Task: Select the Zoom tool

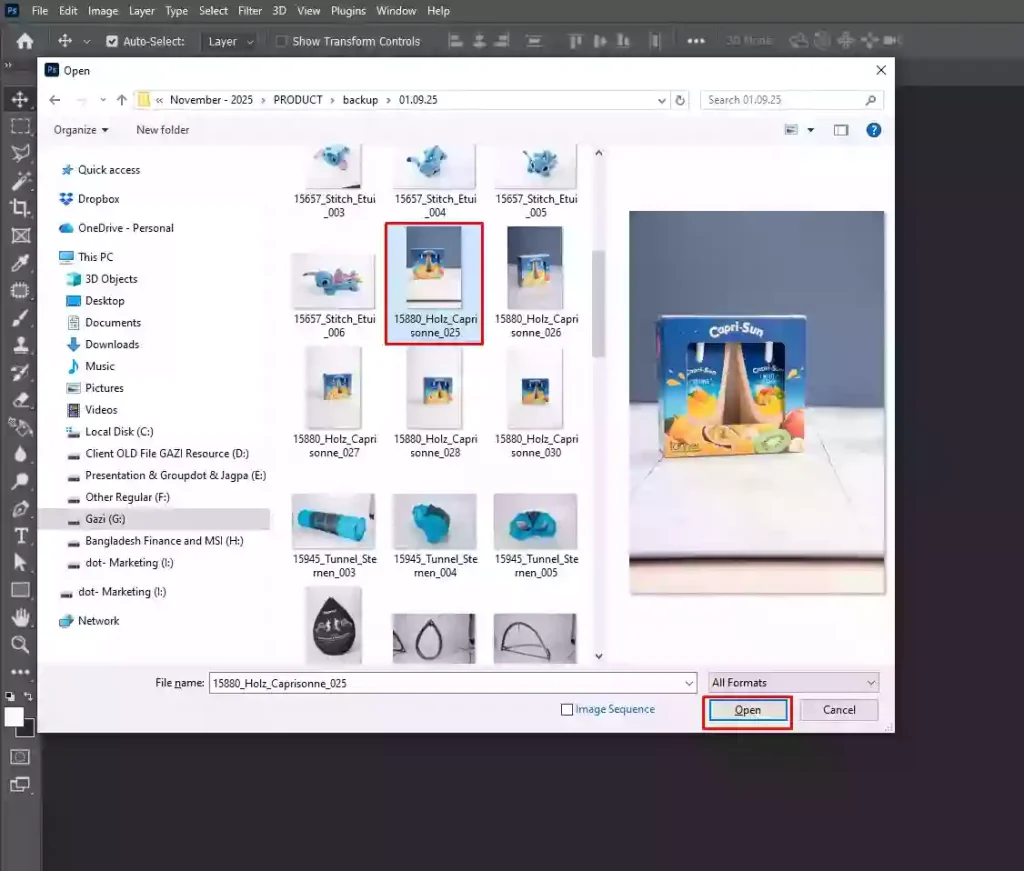Action: pyautogui.click(x=19, y=644)
